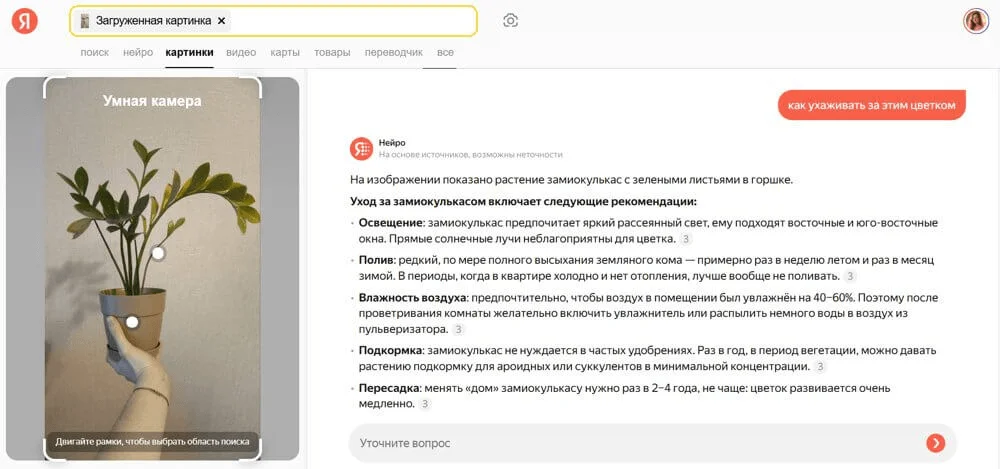This screenshot has height=469, width=1000.
Task: Open the переводчик tab
Action: (x=393, y=52)
